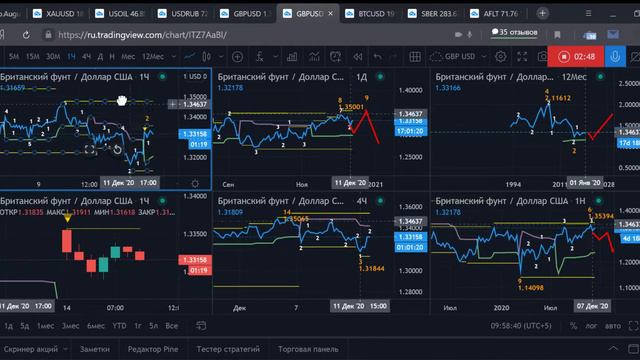Image resolution: width=640 pixels, height=360 pixels.
Task: Open the chart settings gear icon
Action: click(500, 56)
